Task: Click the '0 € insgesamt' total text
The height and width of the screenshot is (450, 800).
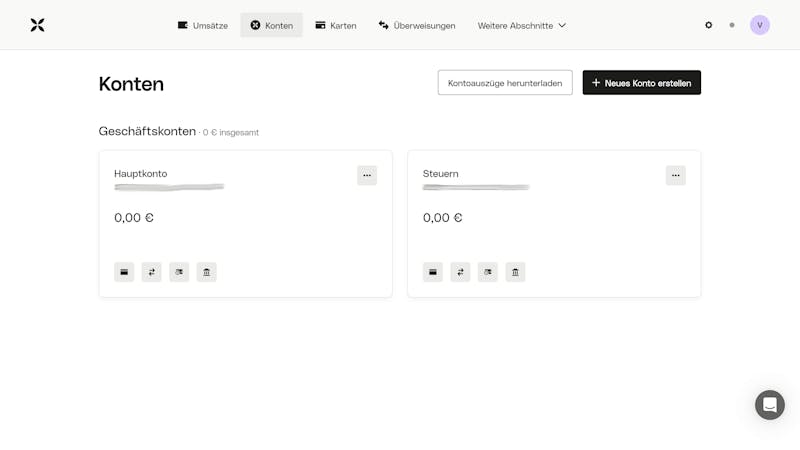Action: coord(231,132)
